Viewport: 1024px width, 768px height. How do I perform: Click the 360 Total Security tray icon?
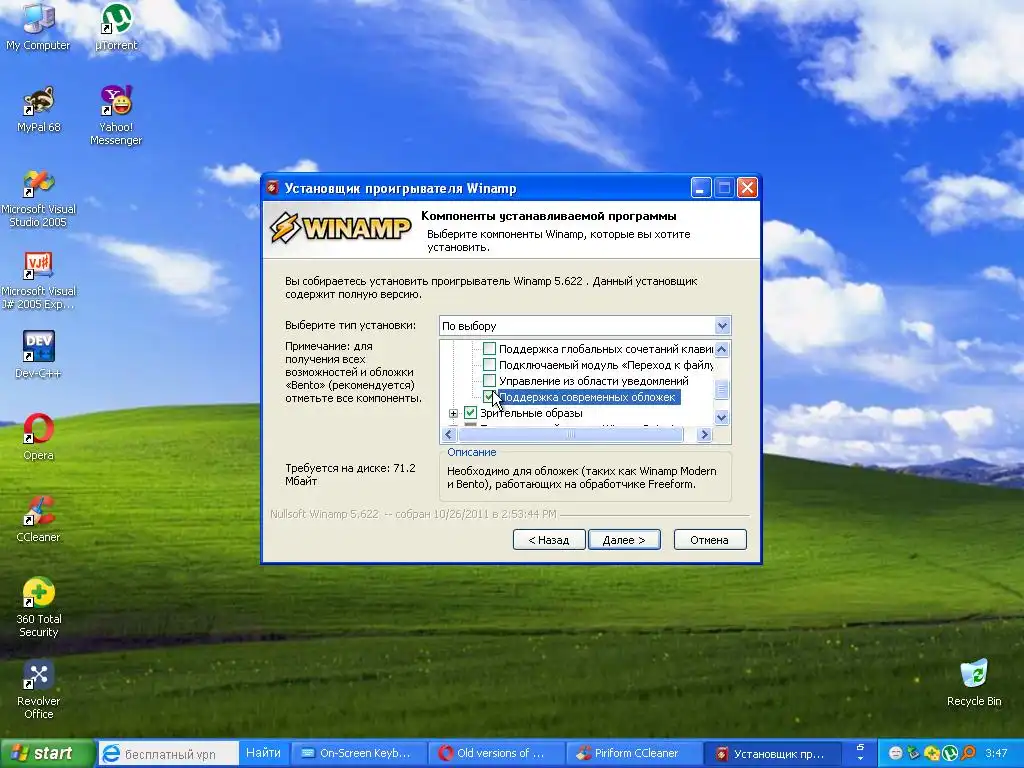point(932,753)
